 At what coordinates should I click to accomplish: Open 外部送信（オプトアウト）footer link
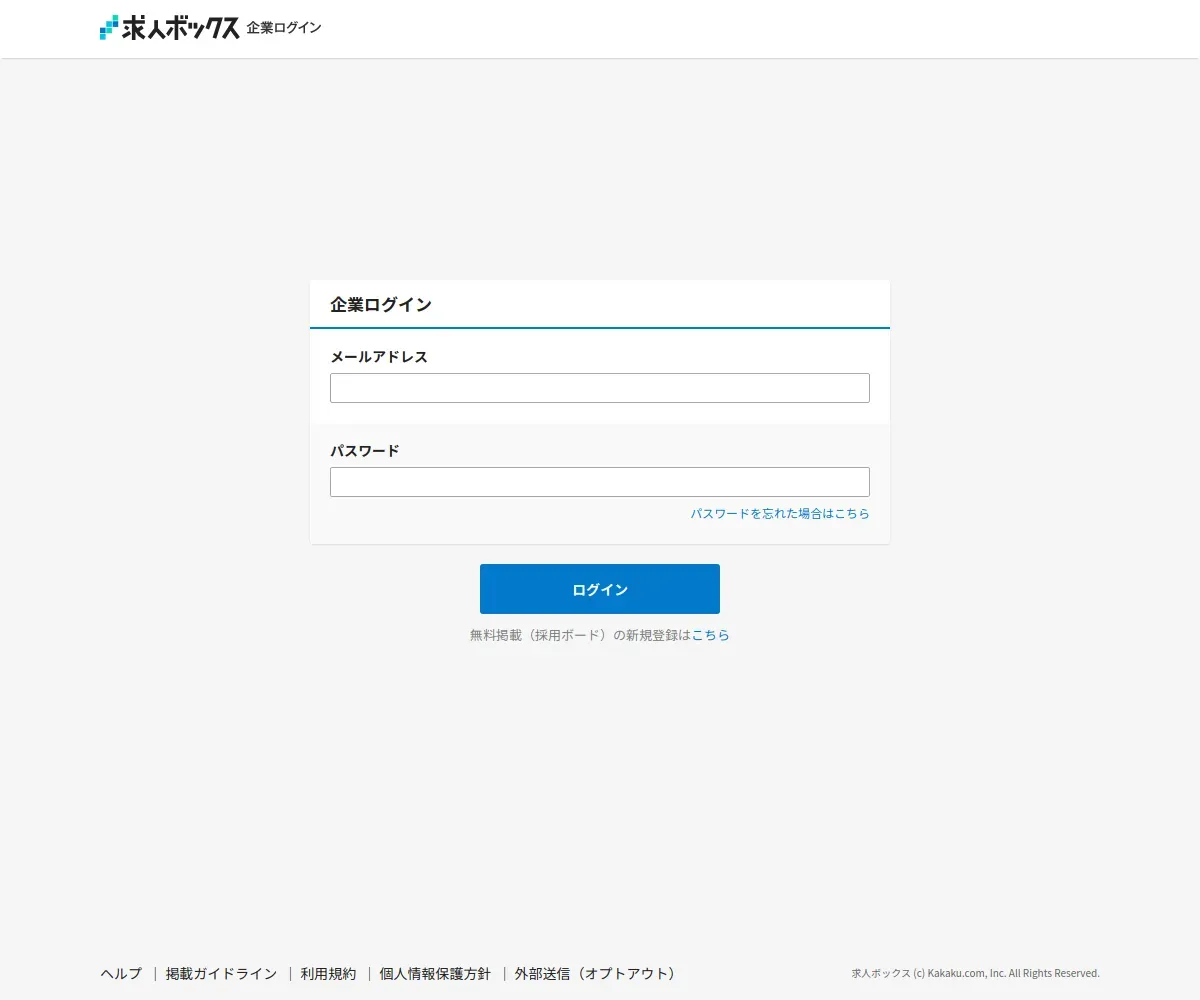pos(599,973)
